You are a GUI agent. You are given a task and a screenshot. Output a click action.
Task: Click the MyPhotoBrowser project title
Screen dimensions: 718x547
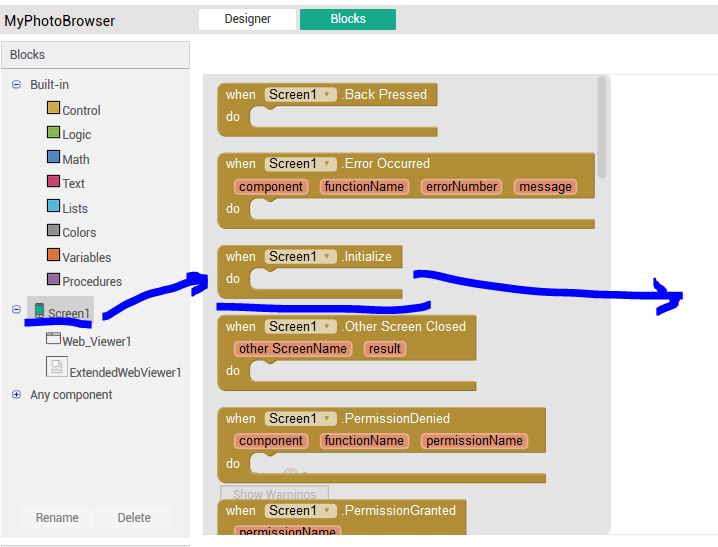pos(60,21)
